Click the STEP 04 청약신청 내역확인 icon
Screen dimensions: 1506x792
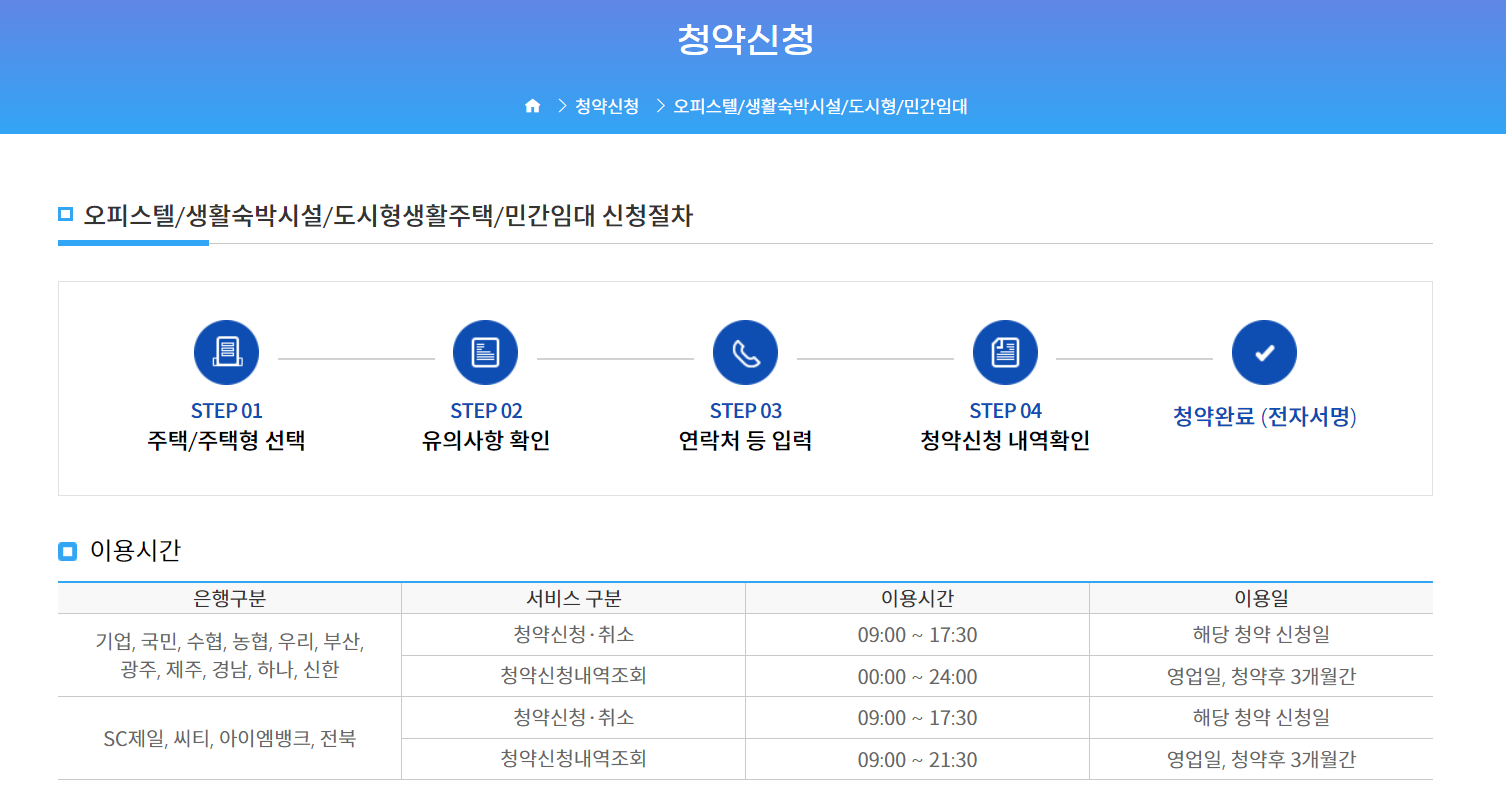(x=1005, y=352)
